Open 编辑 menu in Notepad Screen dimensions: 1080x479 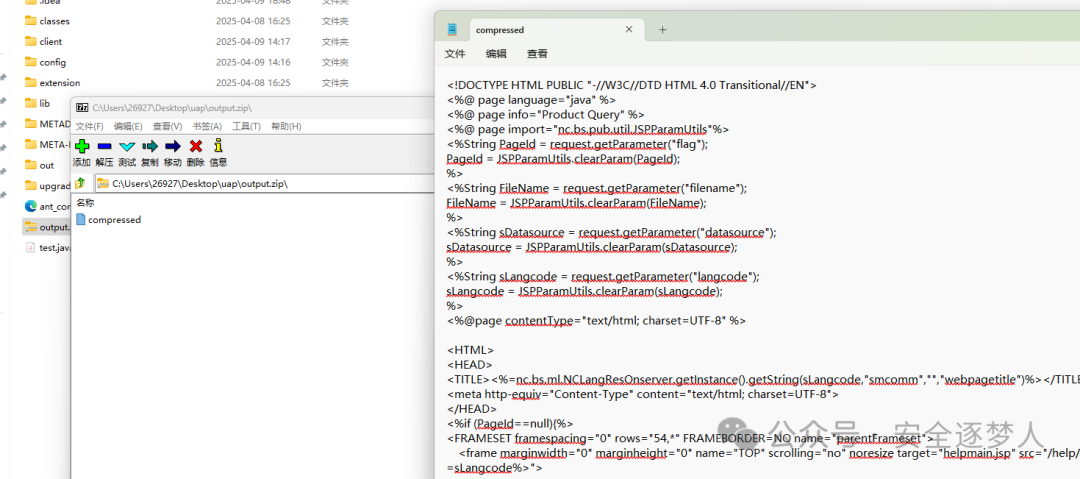[x=496, y=54]
